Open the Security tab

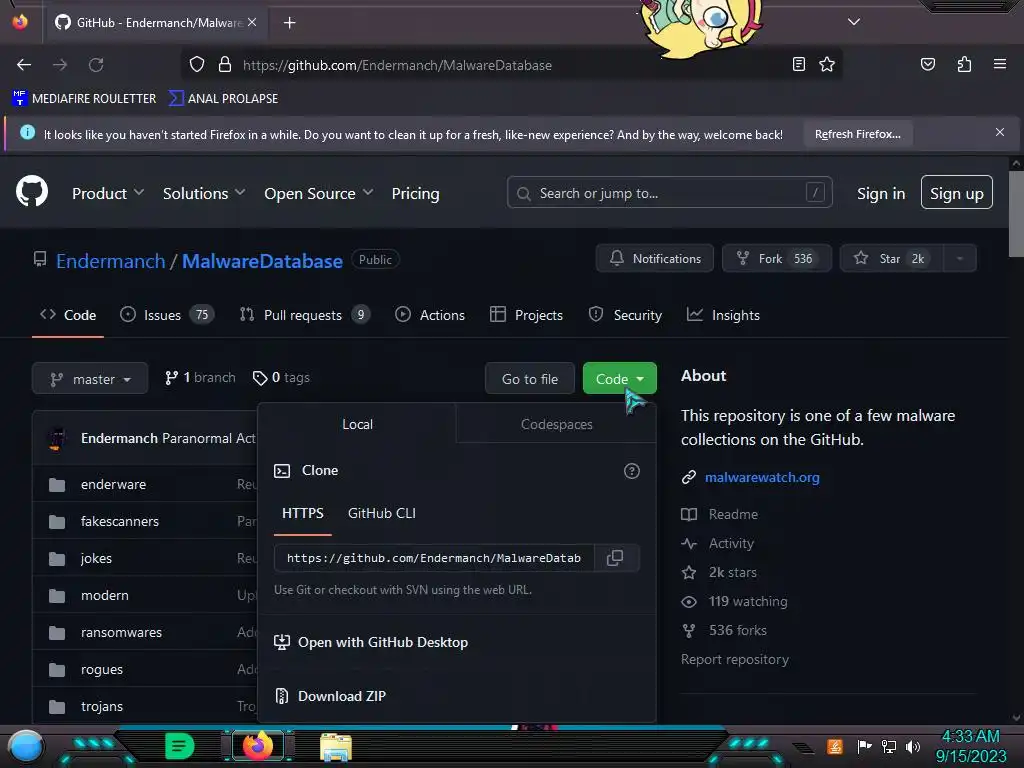(625, 315)
